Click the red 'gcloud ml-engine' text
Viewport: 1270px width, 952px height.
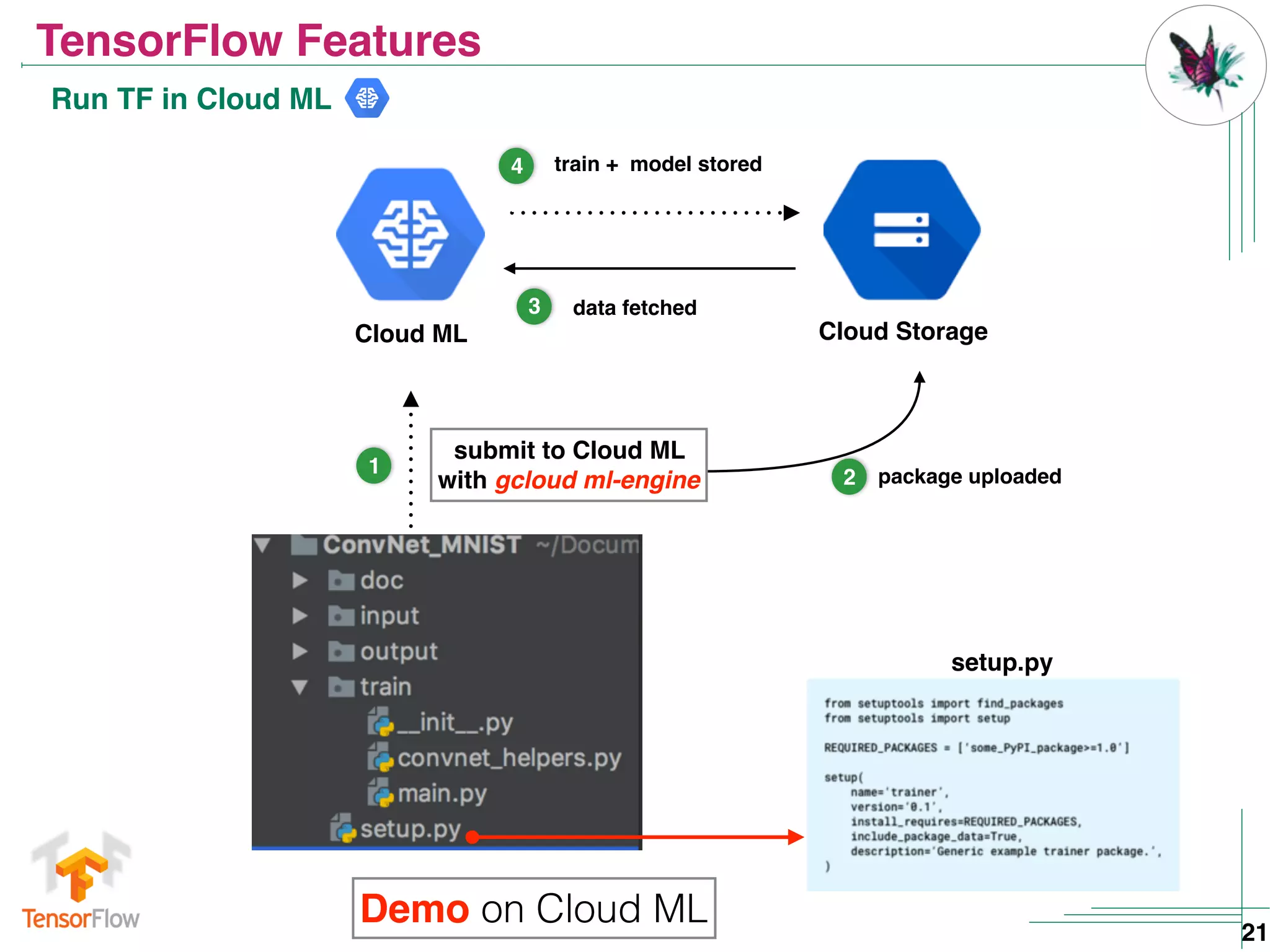598,480
